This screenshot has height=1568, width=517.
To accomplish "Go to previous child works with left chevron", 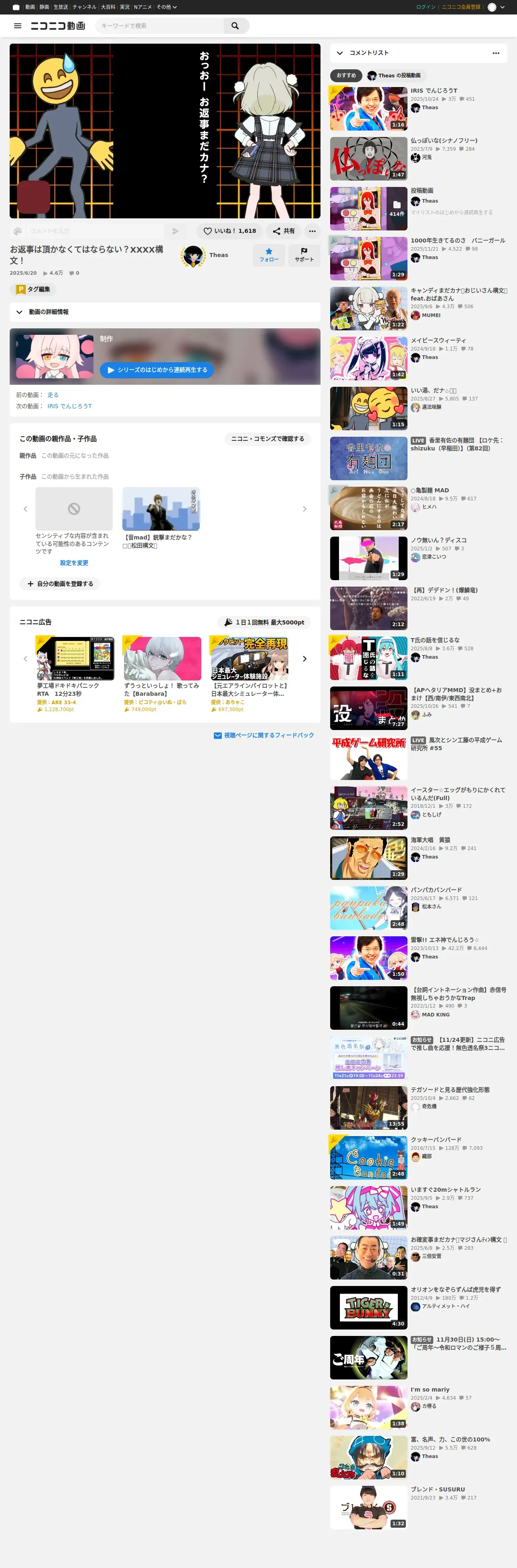I will click(x=25, y=509).
